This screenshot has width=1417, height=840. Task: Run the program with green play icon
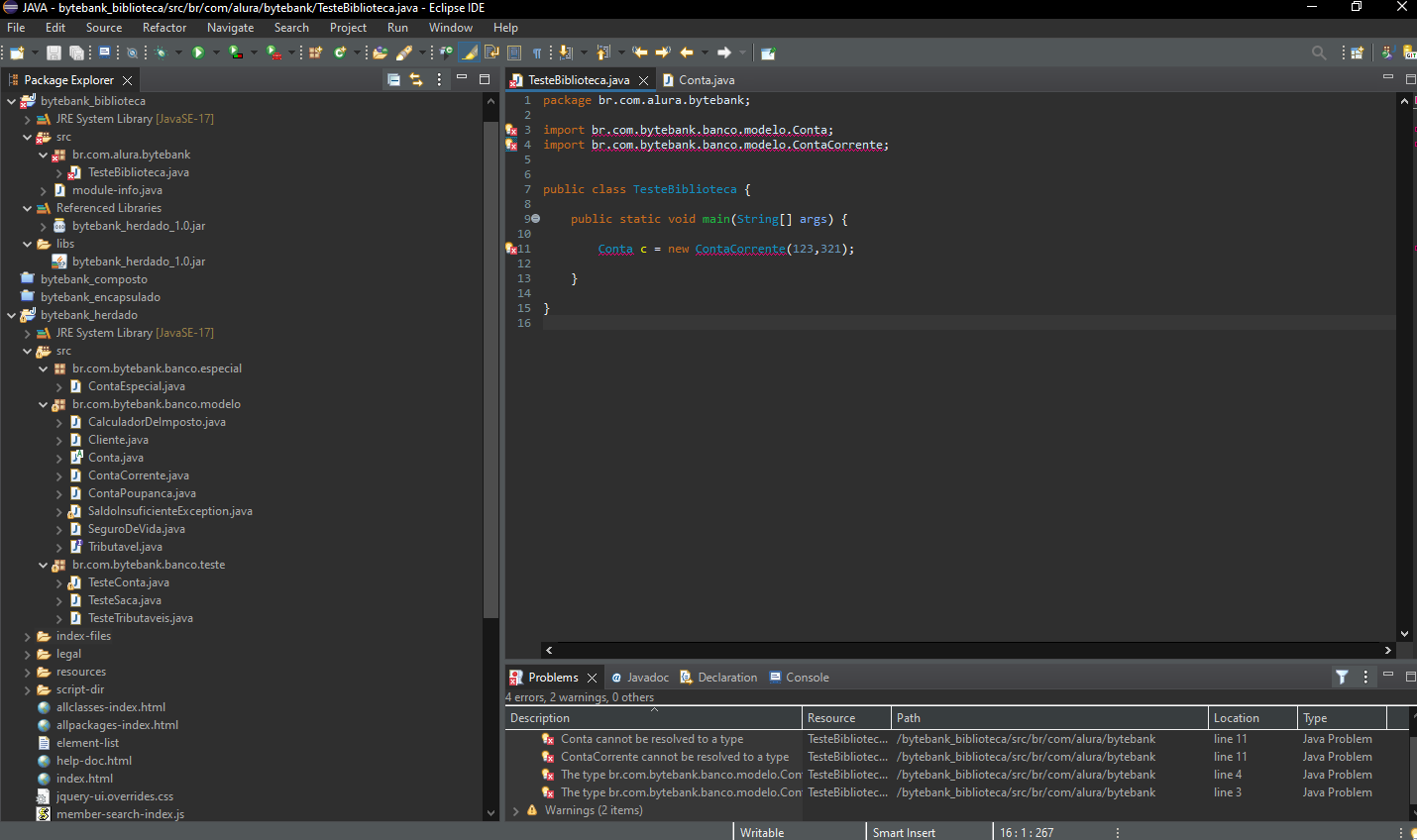198,52
